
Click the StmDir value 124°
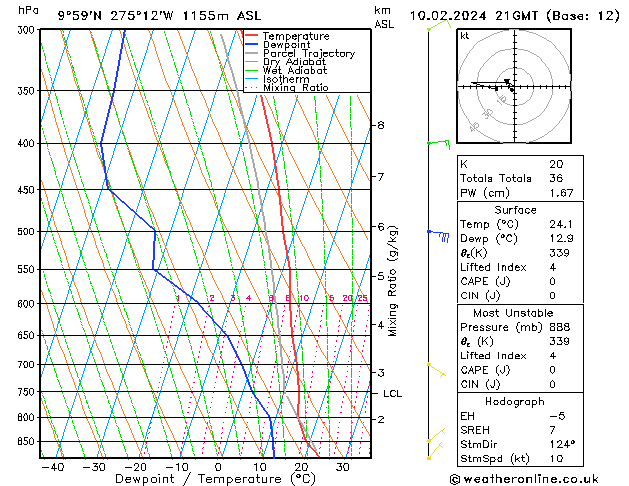coord(561,444)
